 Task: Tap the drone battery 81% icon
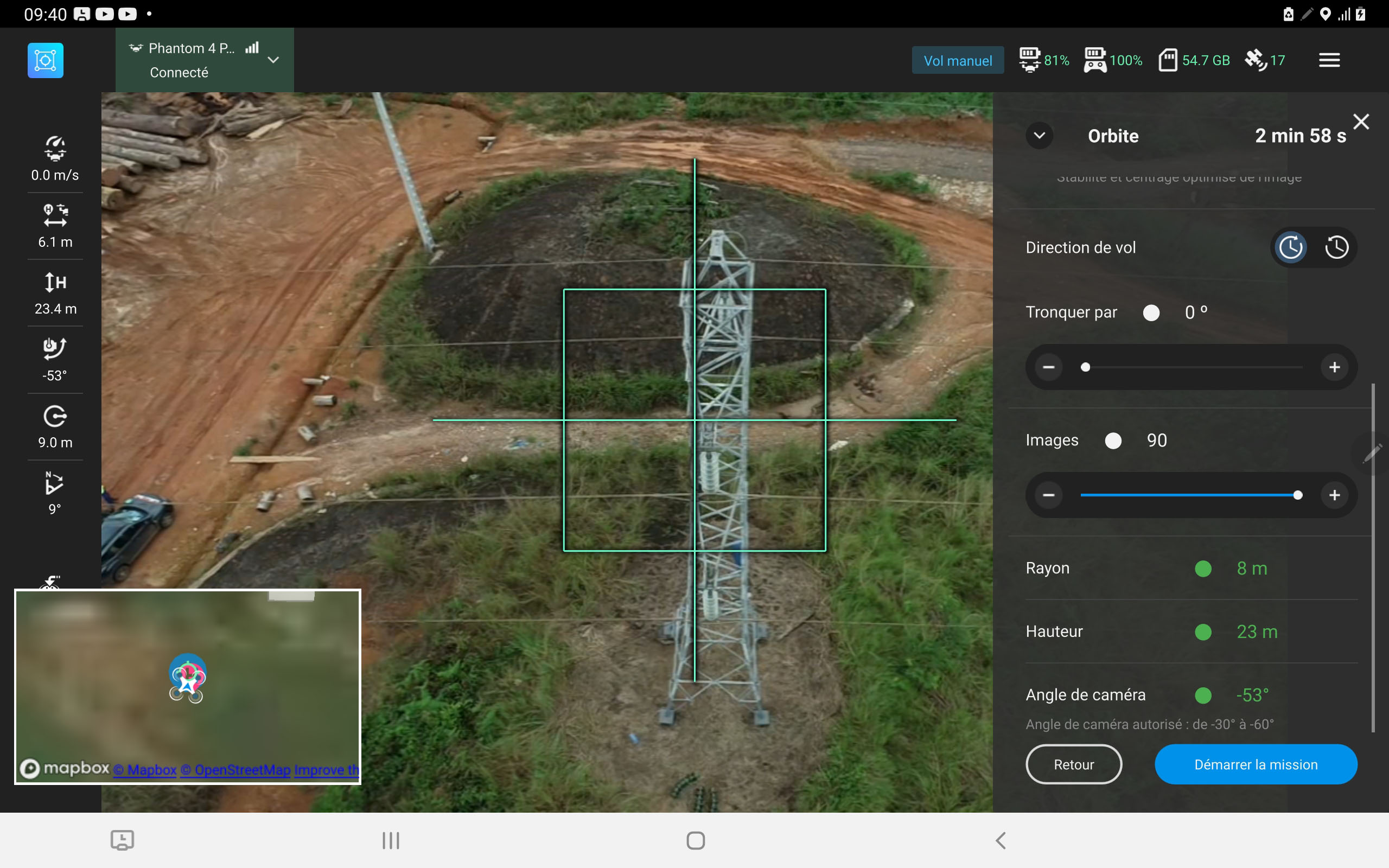pos(1029,60)
